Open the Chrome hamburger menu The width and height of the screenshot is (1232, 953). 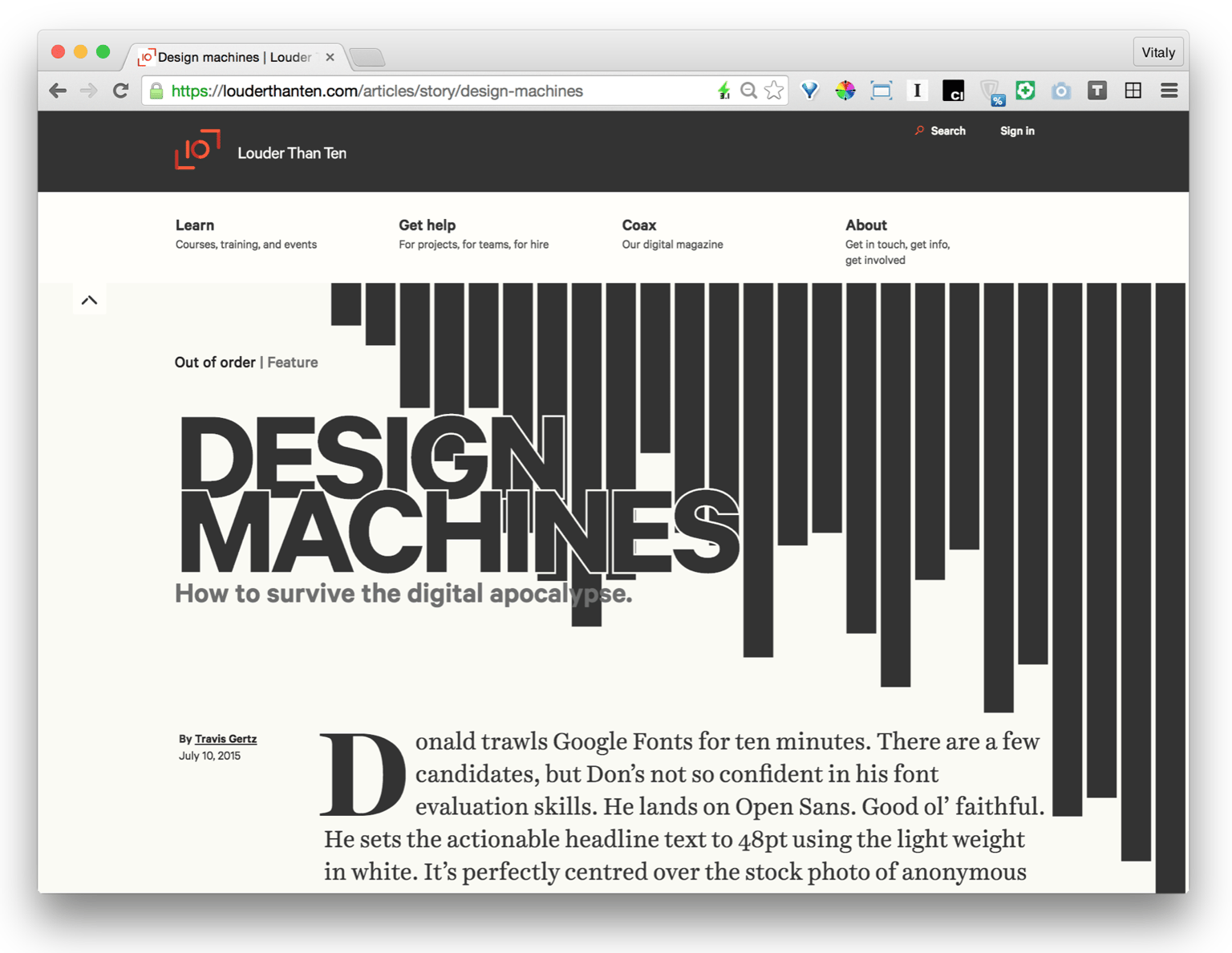point(1169,91)
